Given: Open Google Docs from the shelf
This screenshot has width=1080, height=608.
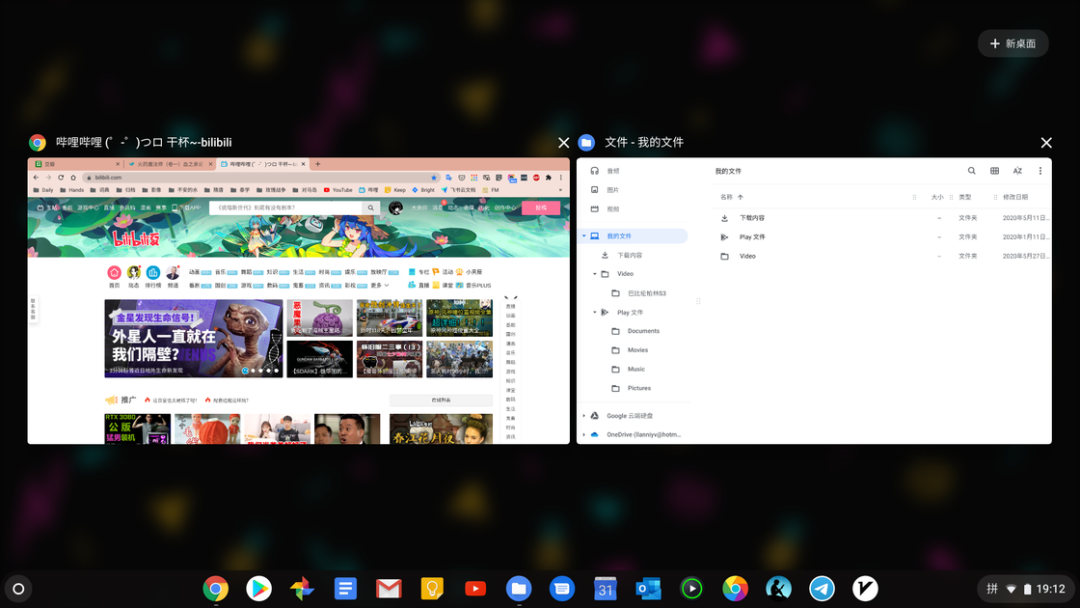Looking at the screenshot, I should tap(345, 589).
